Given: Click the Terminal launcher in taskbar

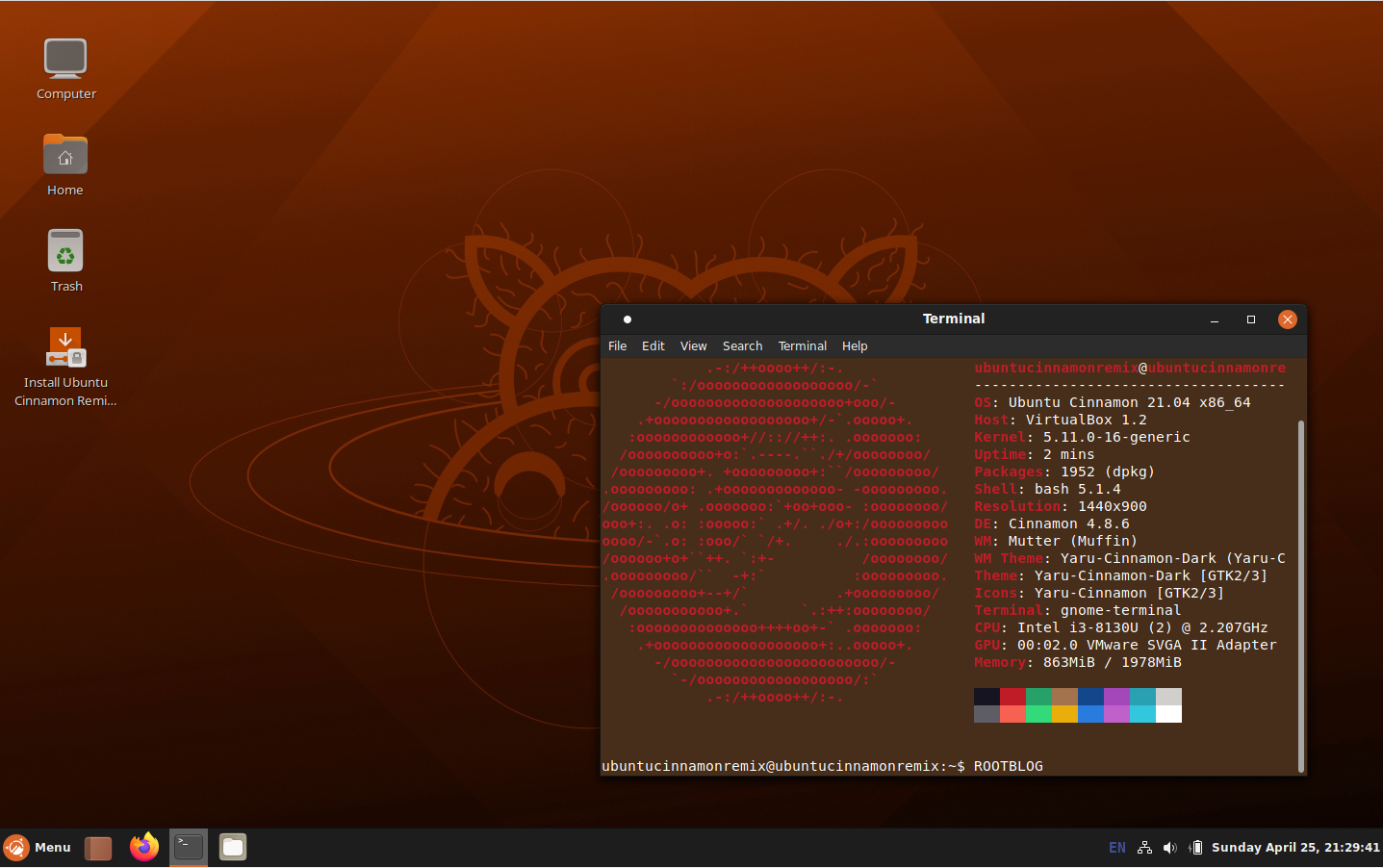Looking at the screenshot, I should click(x=189, y=847).
